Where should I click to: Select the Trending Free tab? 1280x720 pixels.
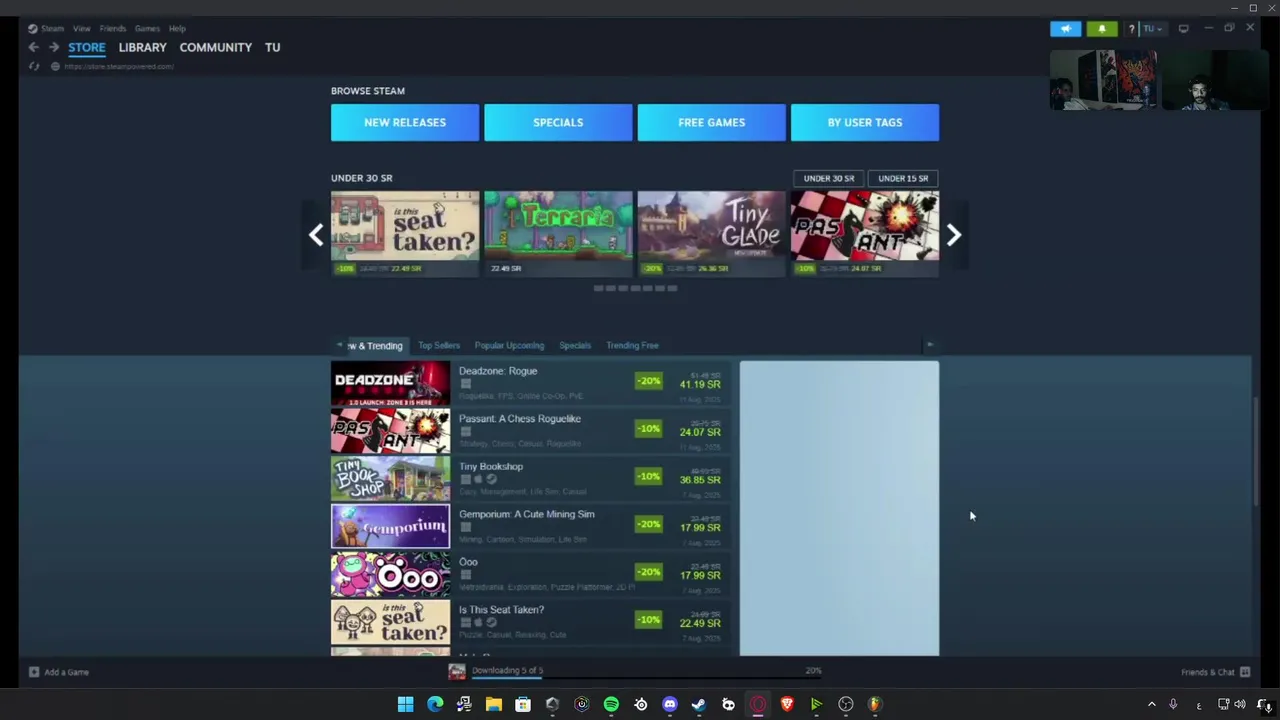pos(632,346)
